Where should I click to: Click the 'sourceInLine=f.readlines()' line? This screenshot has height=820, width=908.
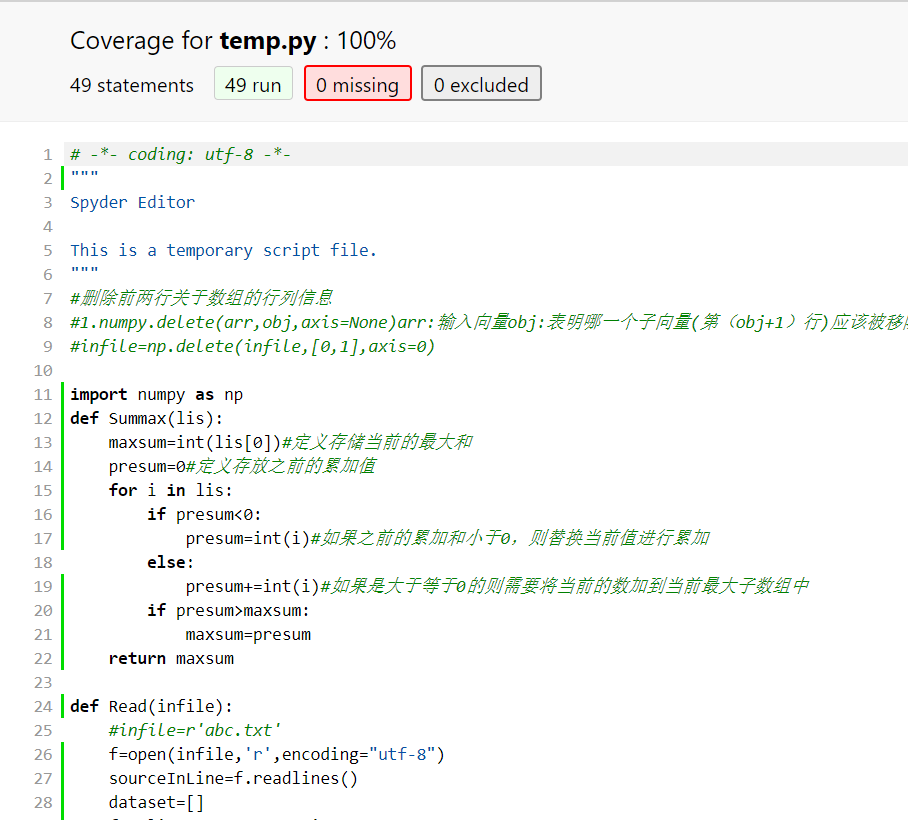[233, 778]
